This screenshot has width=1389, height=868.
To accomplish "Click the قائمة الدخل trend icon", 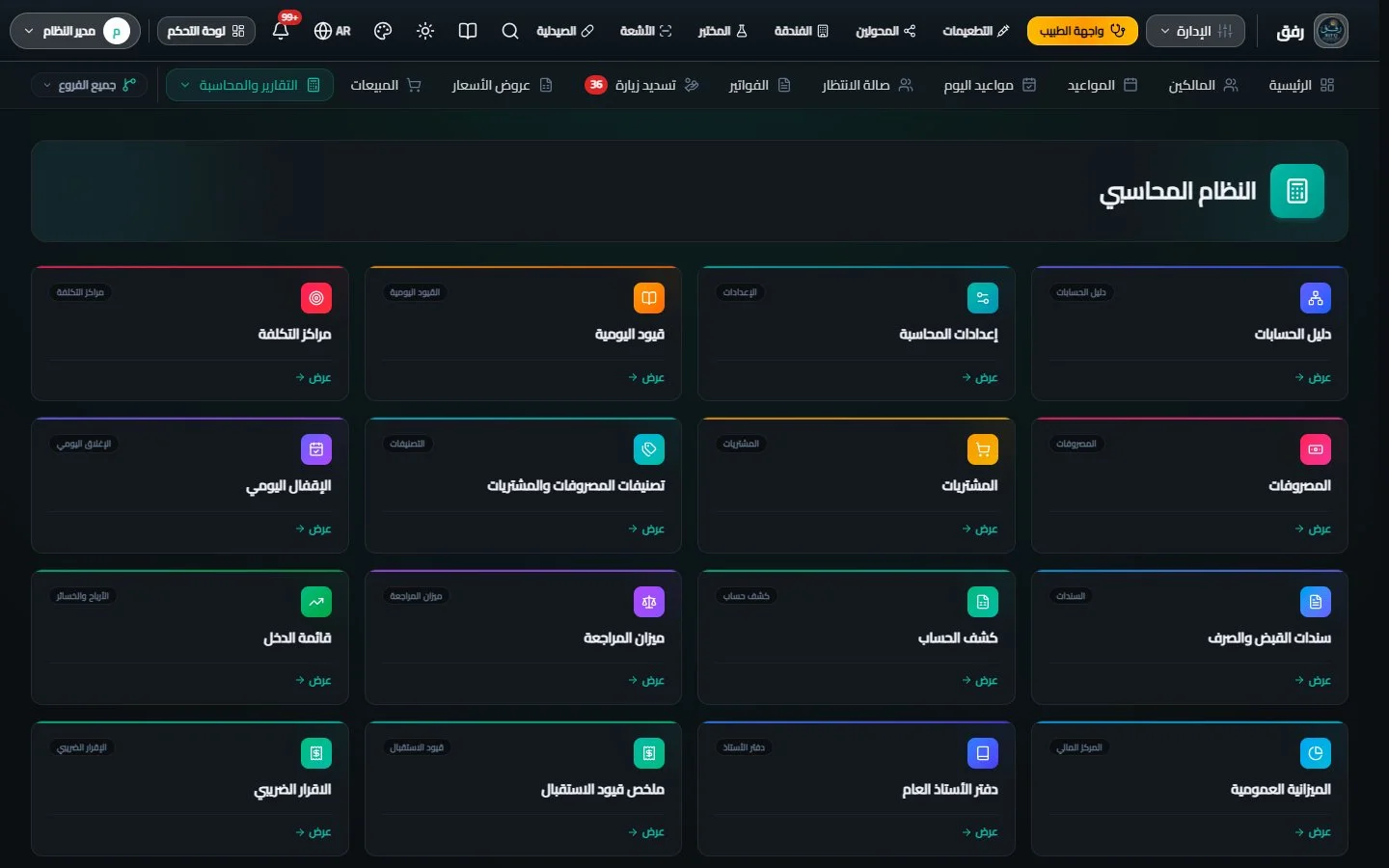I will (316, 602).
